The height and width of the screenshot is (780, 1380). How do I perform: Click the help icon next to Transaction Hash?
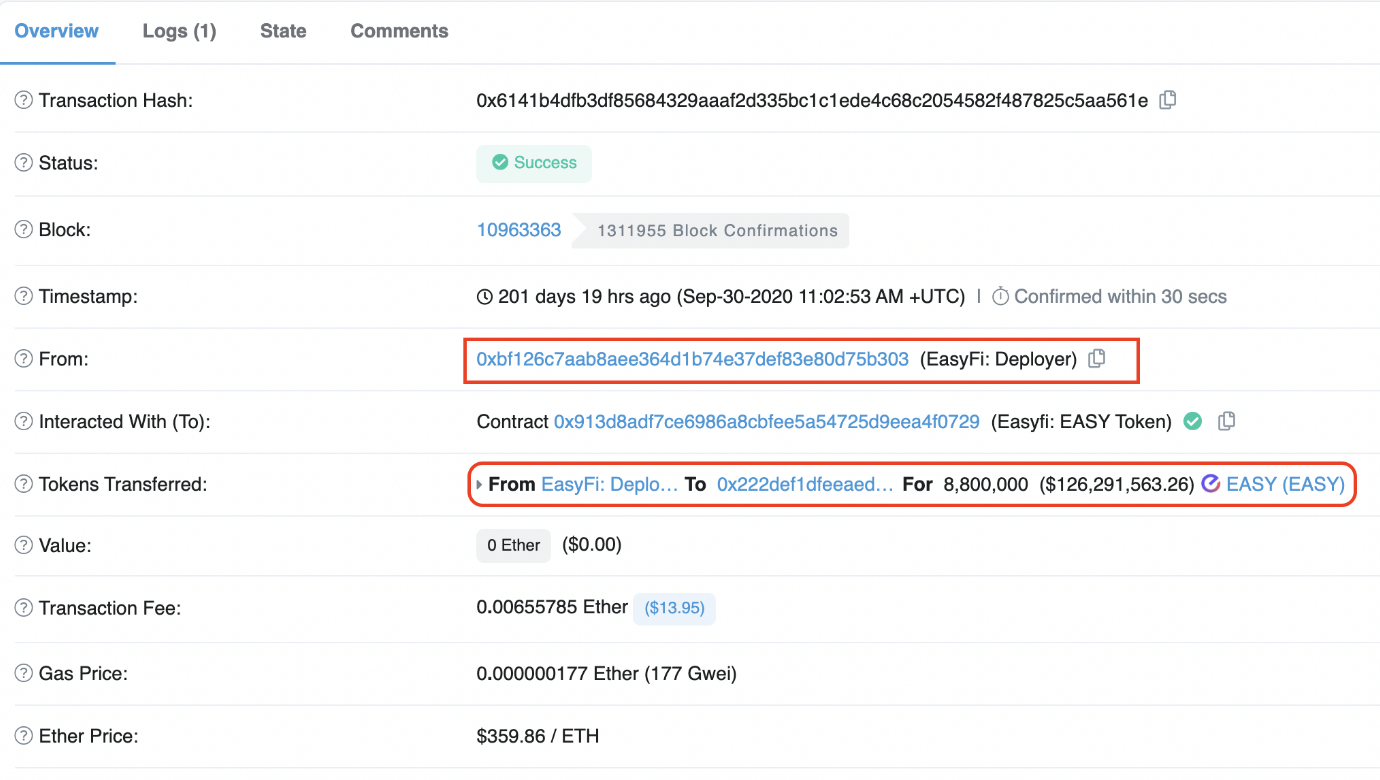click(24, 100)
